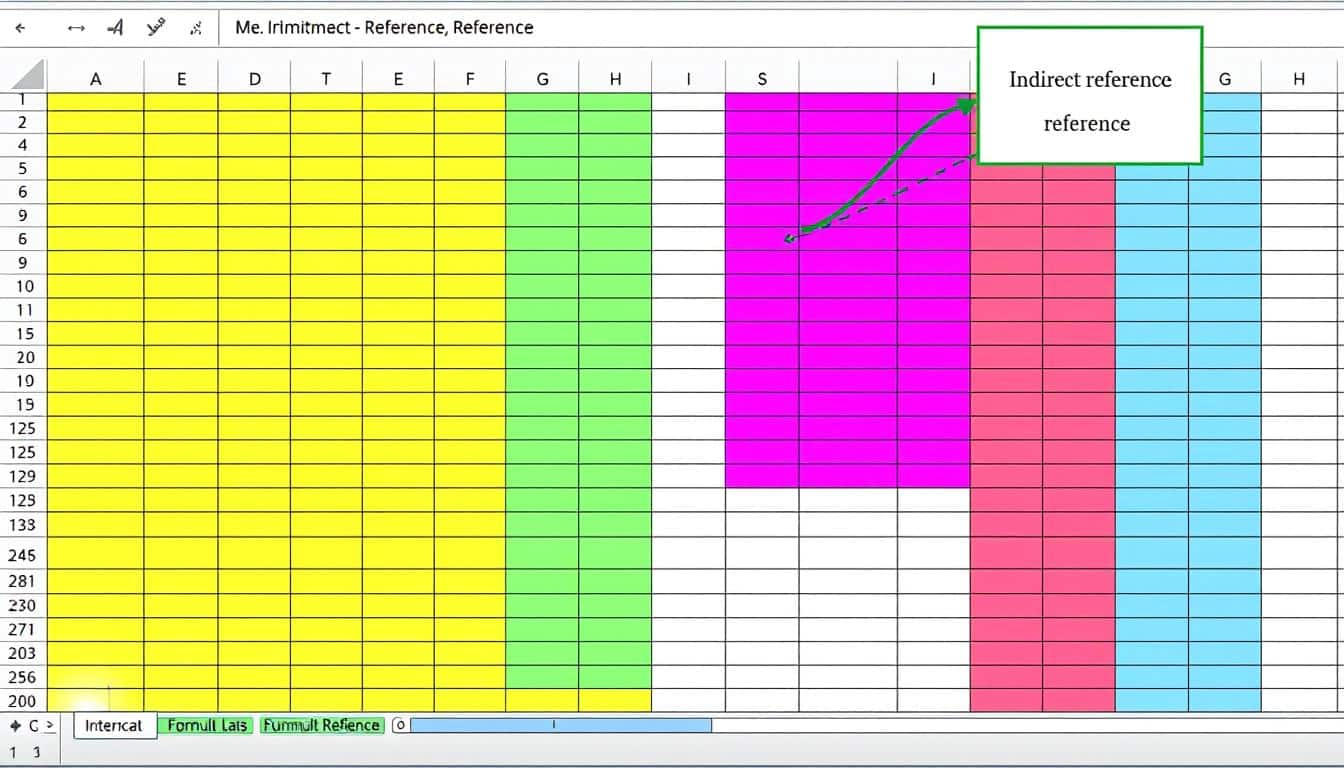This screenshot has width=1344, height=768.
Task: Select the Fumult Refience sheet tab
Action: tap(321, 726)
